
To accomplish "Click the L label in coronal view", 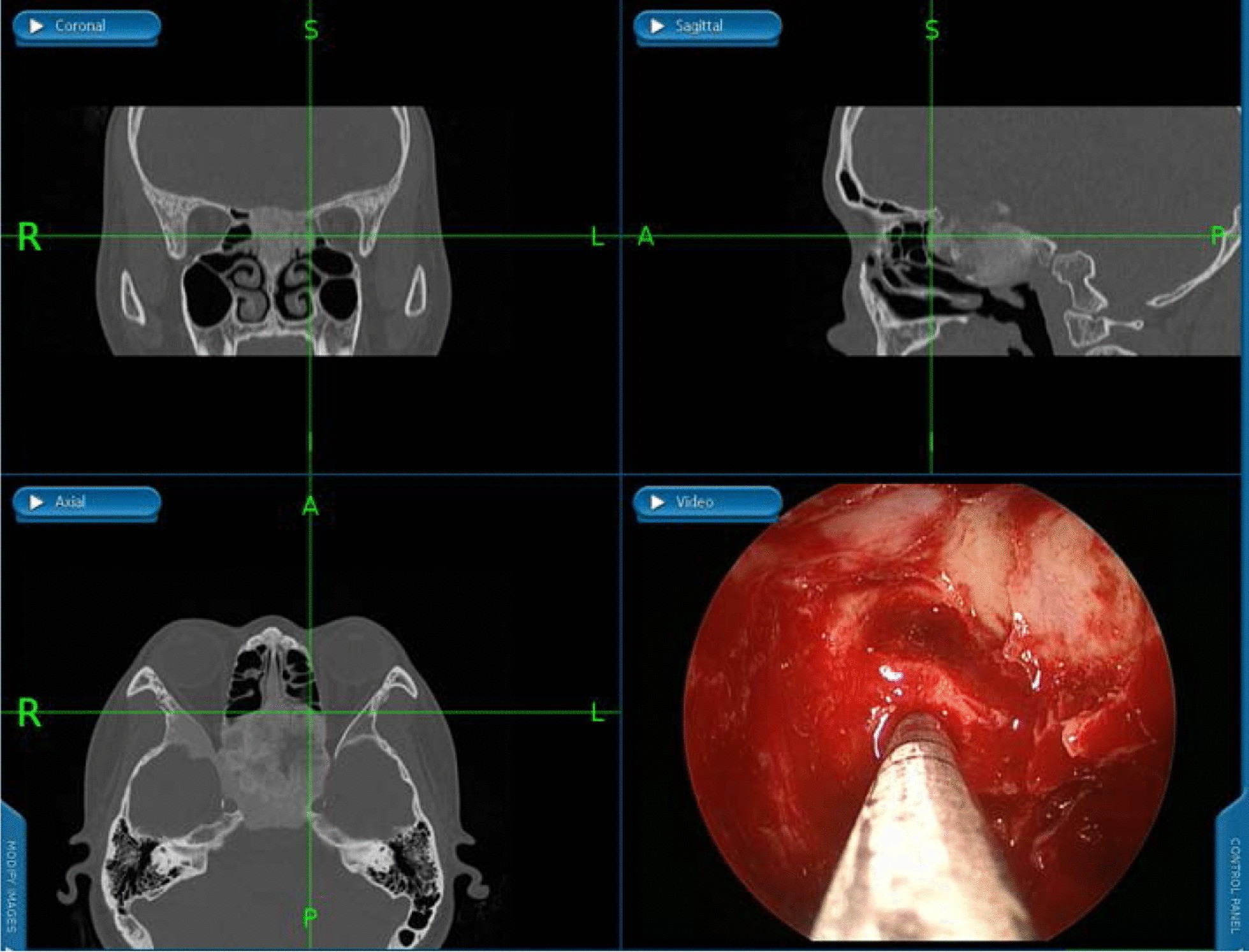I will (597, 237).
